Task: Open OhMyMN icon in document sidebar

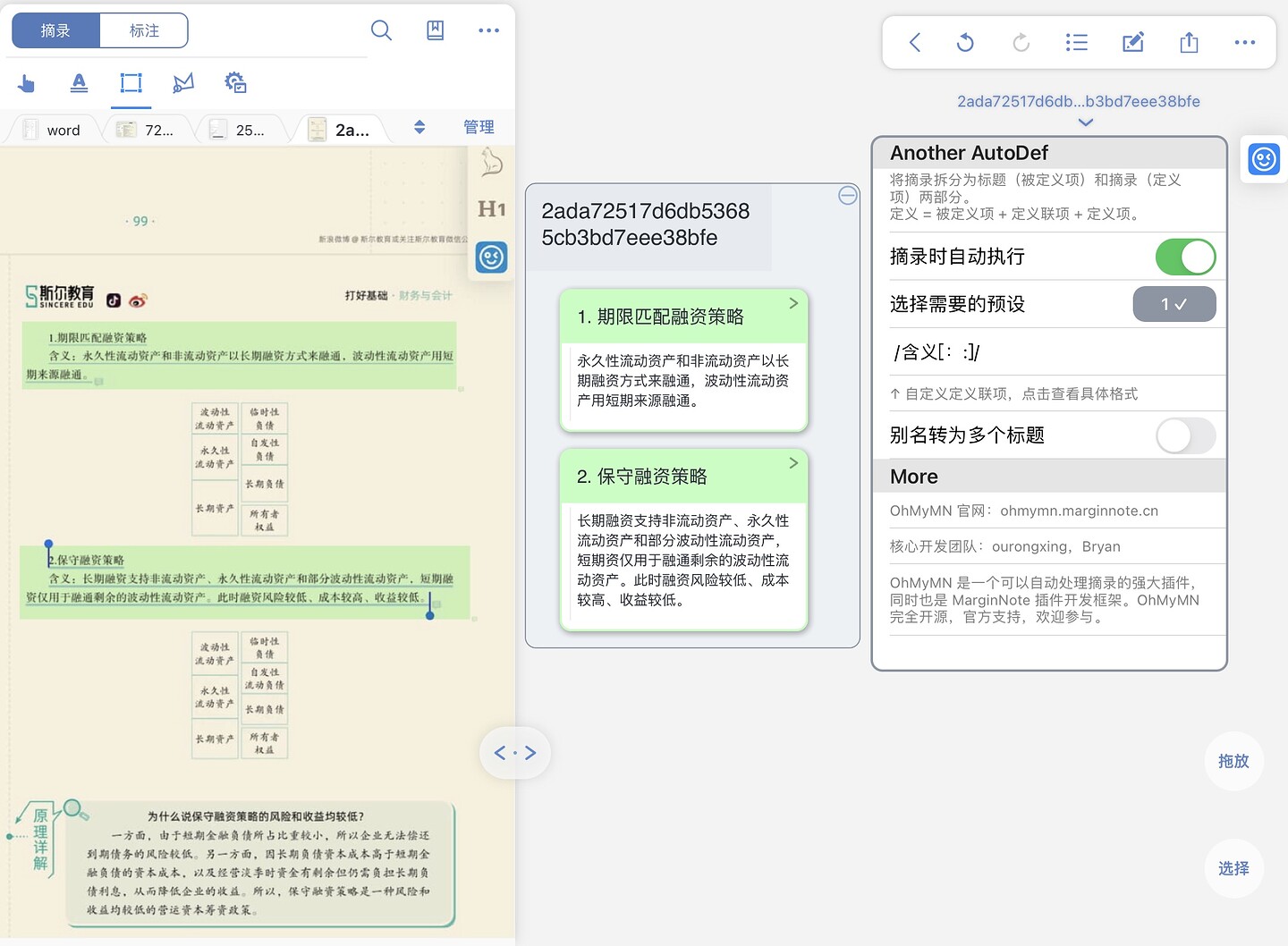Action: pyautogui.click(x=491, y=258)
